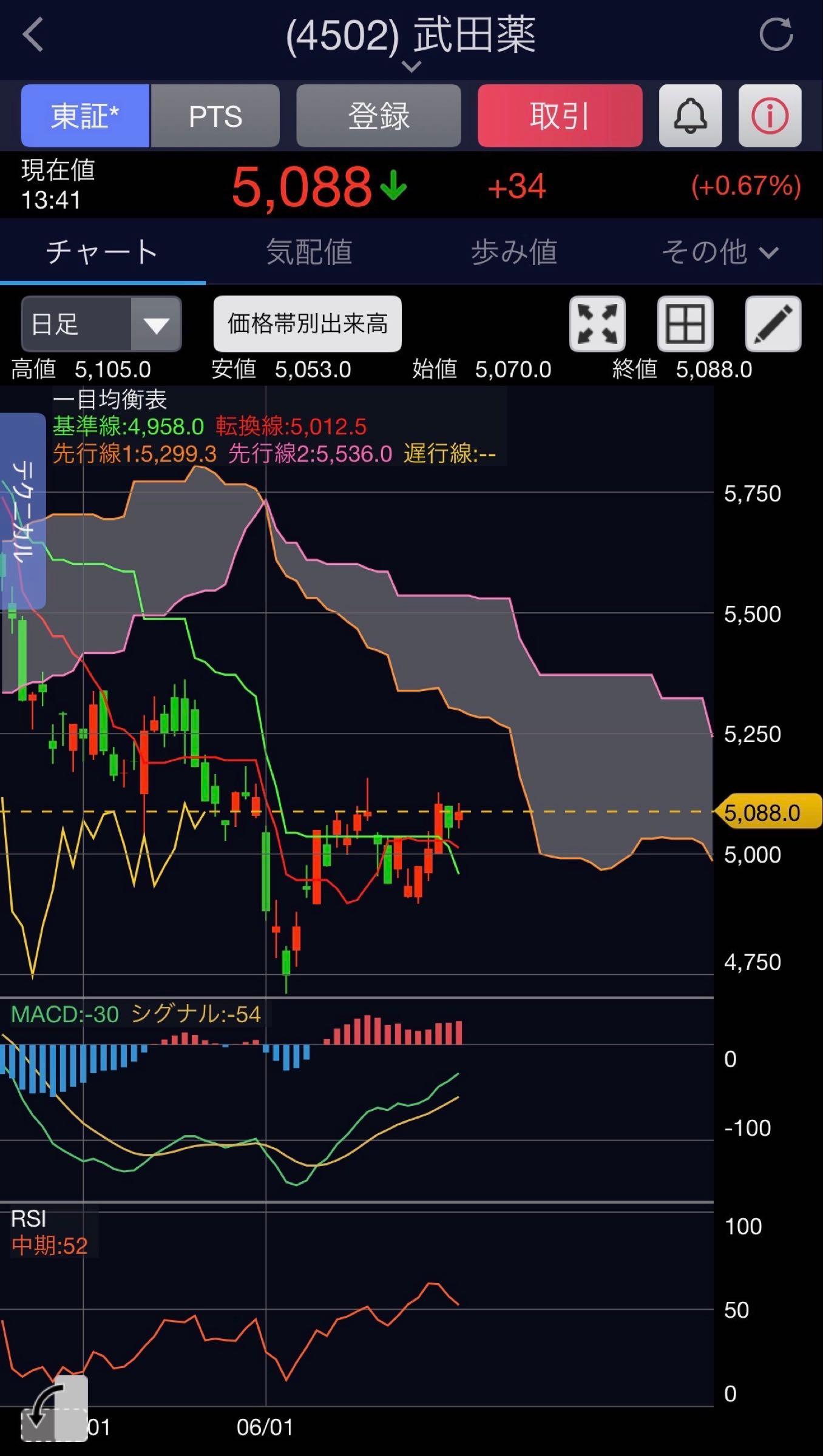Select the 東証 exchange toggle

(85, 116)
